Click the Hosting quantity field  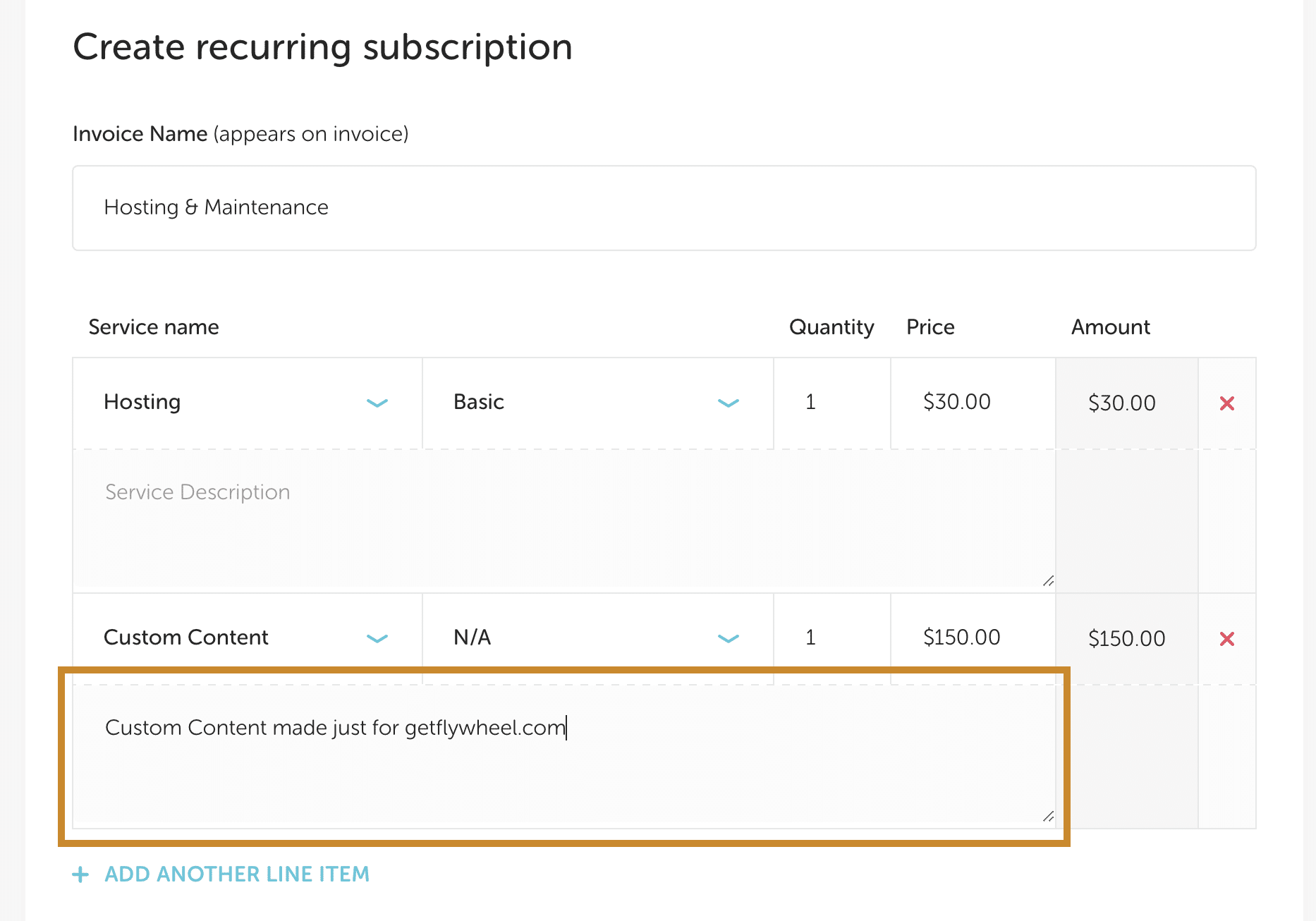click(831, 403)
